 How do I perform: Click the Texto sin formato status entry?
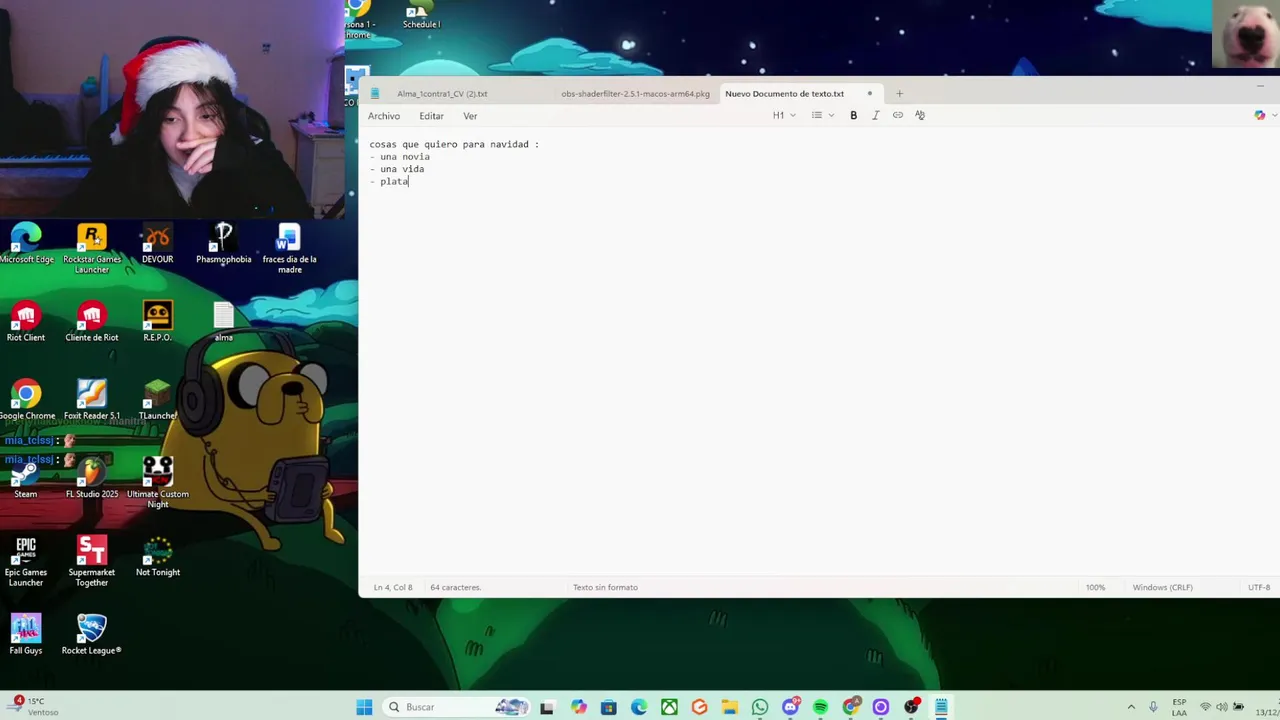[605, 587]
